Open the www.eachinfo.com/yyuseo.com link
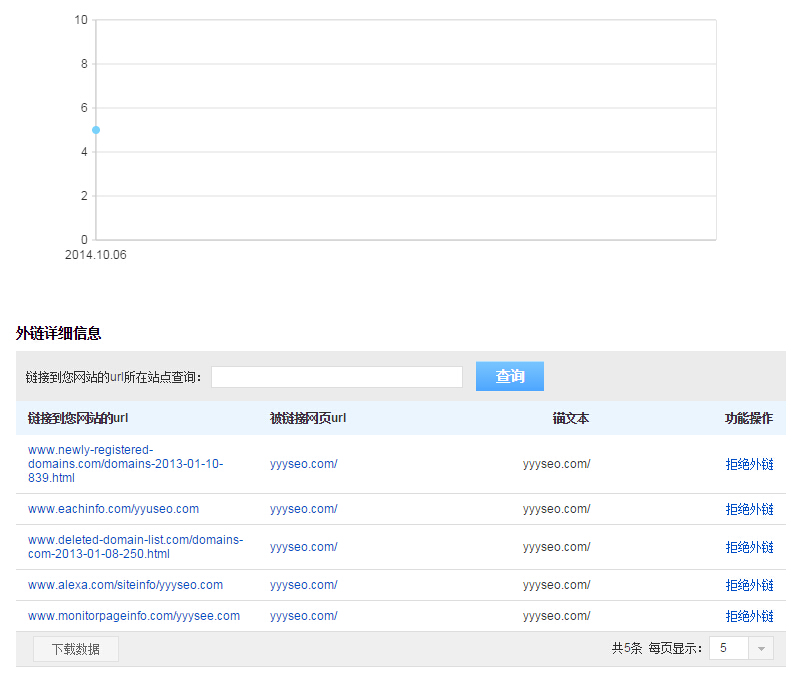Viewport: 805px width, 675px height. (x=113, y=509)
